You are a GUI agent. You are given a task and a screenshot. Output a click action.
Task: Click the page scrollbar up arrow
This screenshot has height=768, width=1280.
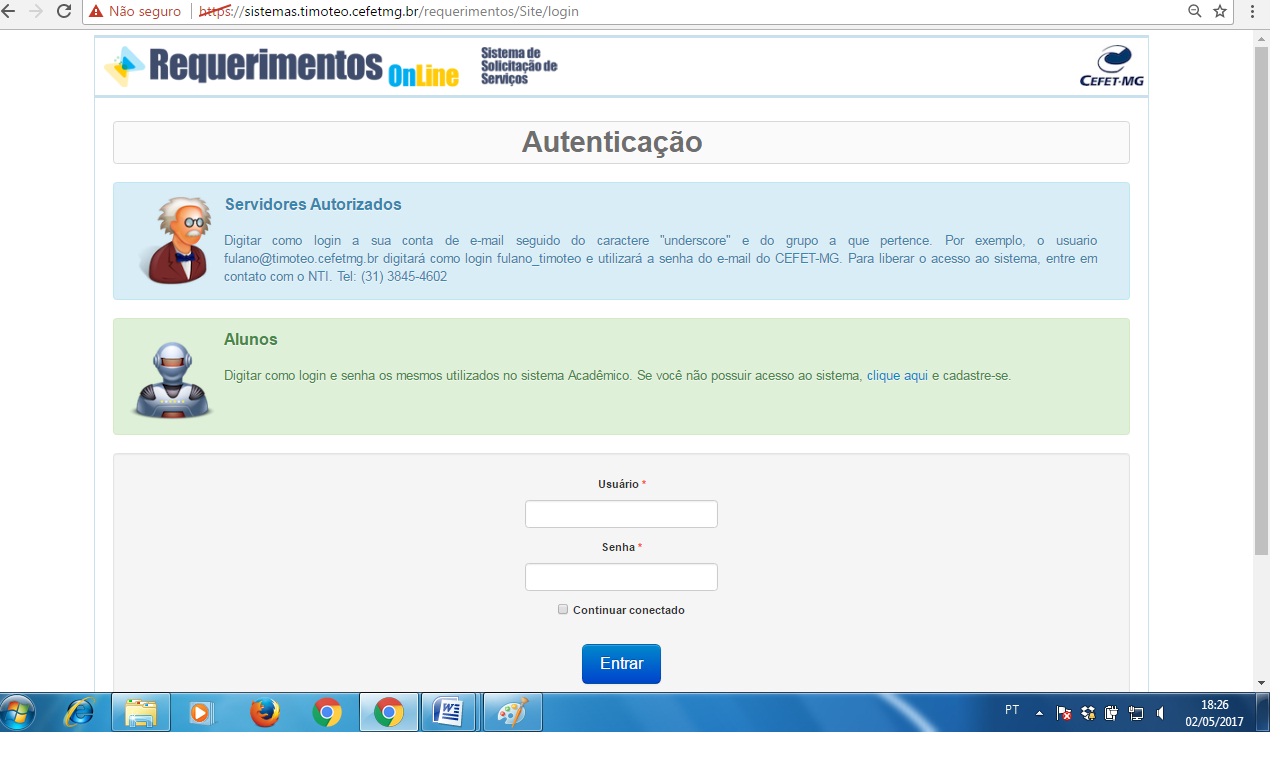pyautogui.click(x=1261, y=37)
